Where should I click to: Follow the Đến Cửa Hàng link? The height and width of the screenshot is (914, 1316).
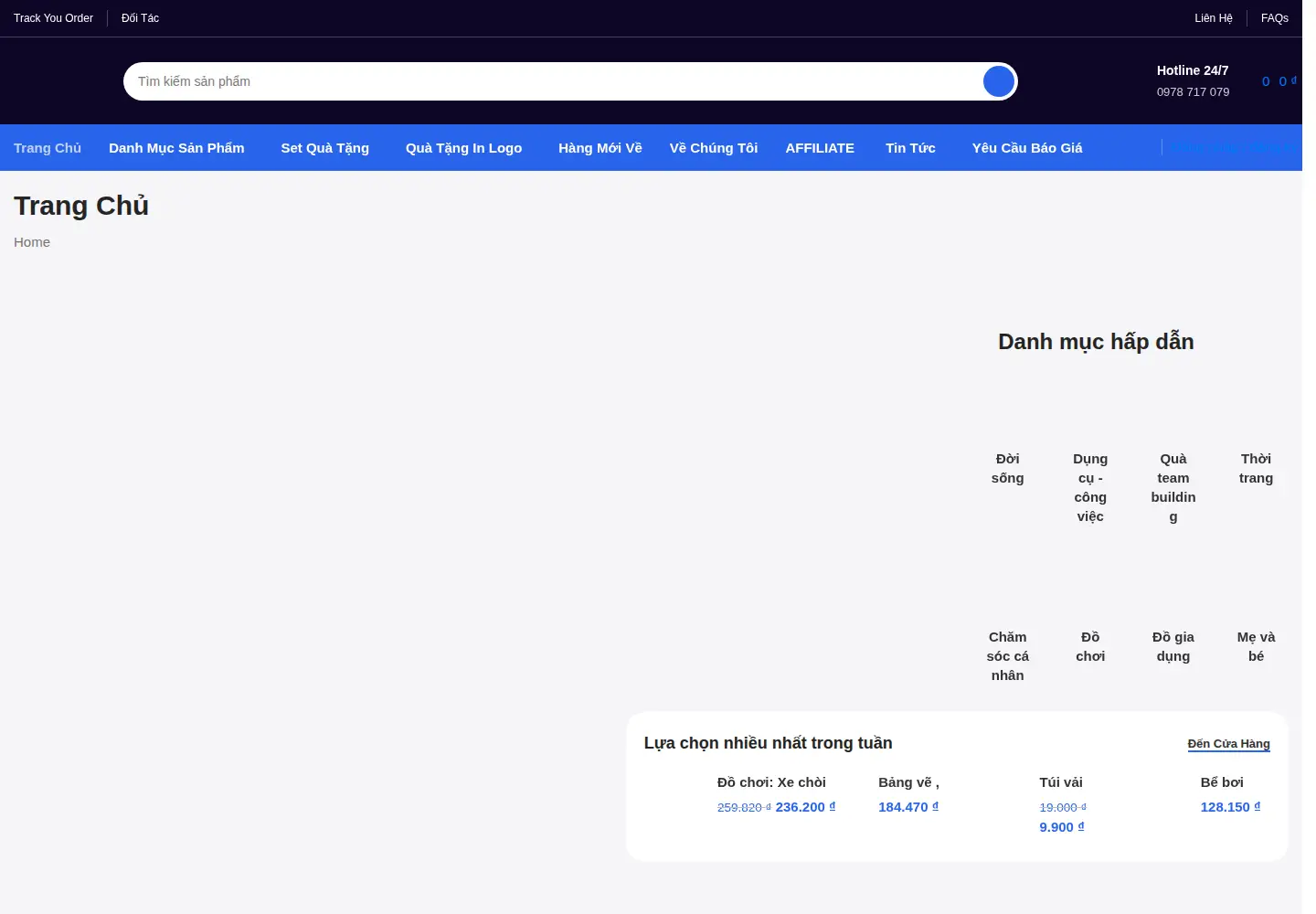[1228, 744]
